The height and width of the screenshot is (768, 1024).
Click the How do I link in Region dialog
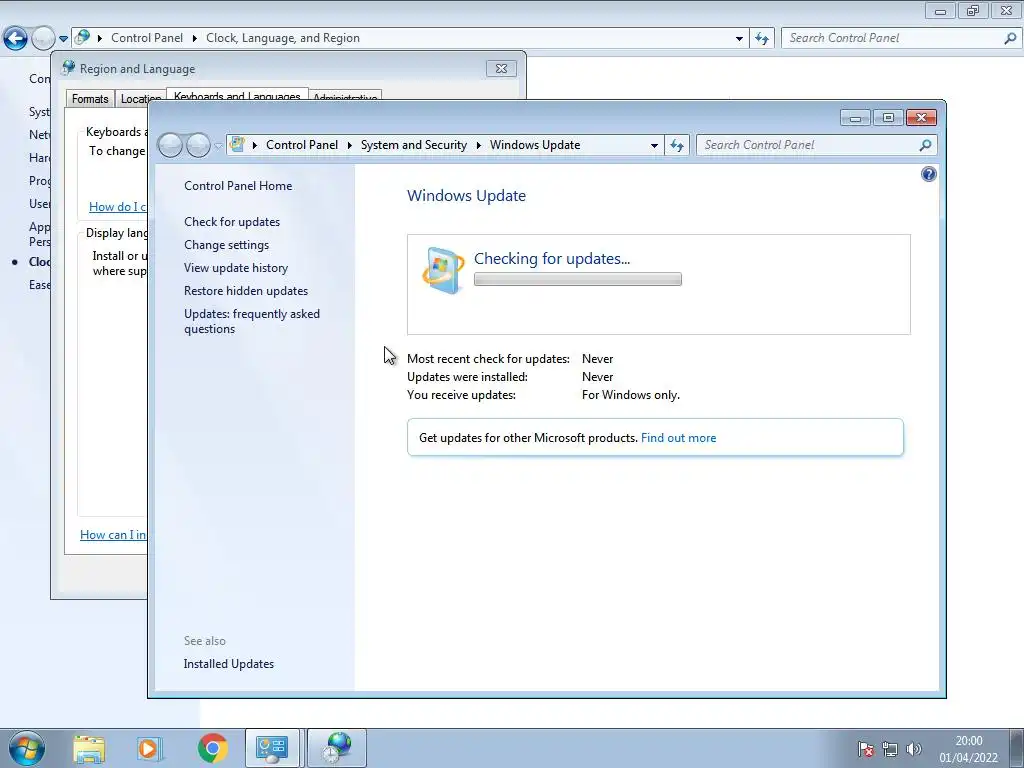coord(118,206)
